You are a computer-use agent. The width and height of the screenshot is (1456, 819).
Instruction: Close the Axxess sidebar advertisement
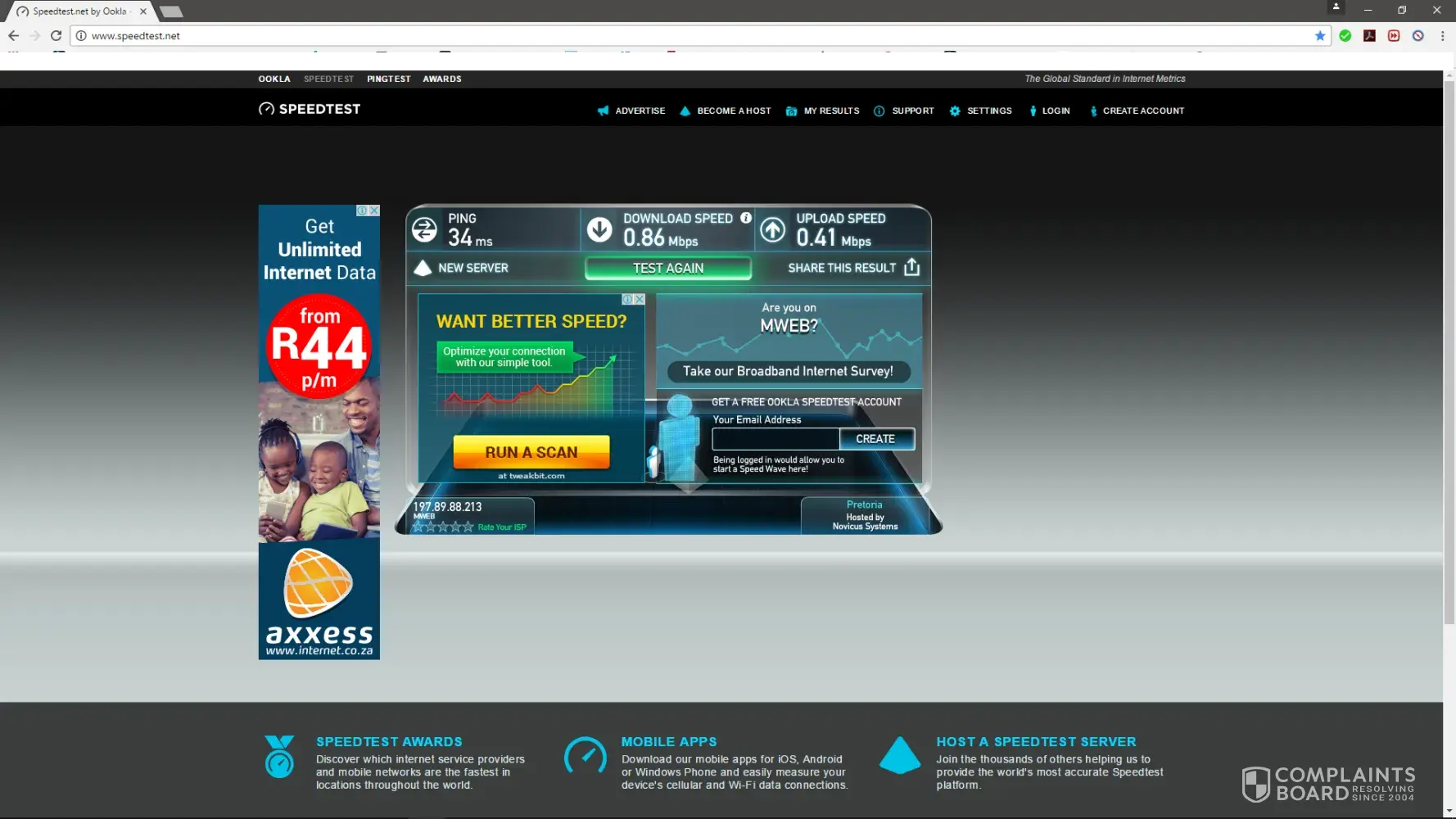pos(374,210)
